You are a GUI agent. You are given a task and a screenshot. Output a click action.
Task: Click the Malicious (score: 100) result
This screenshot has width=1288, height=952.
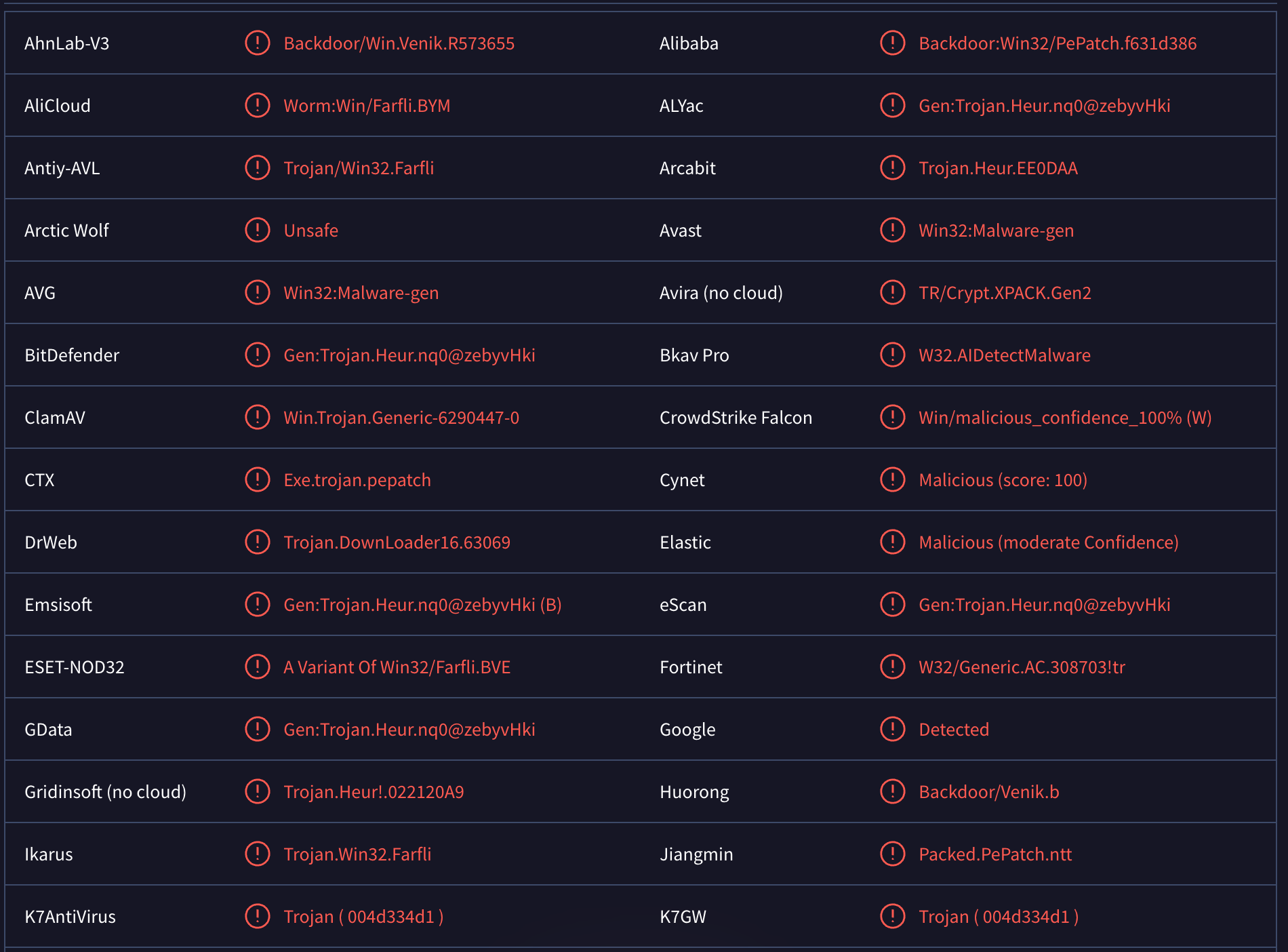(x=1003, y=480)
